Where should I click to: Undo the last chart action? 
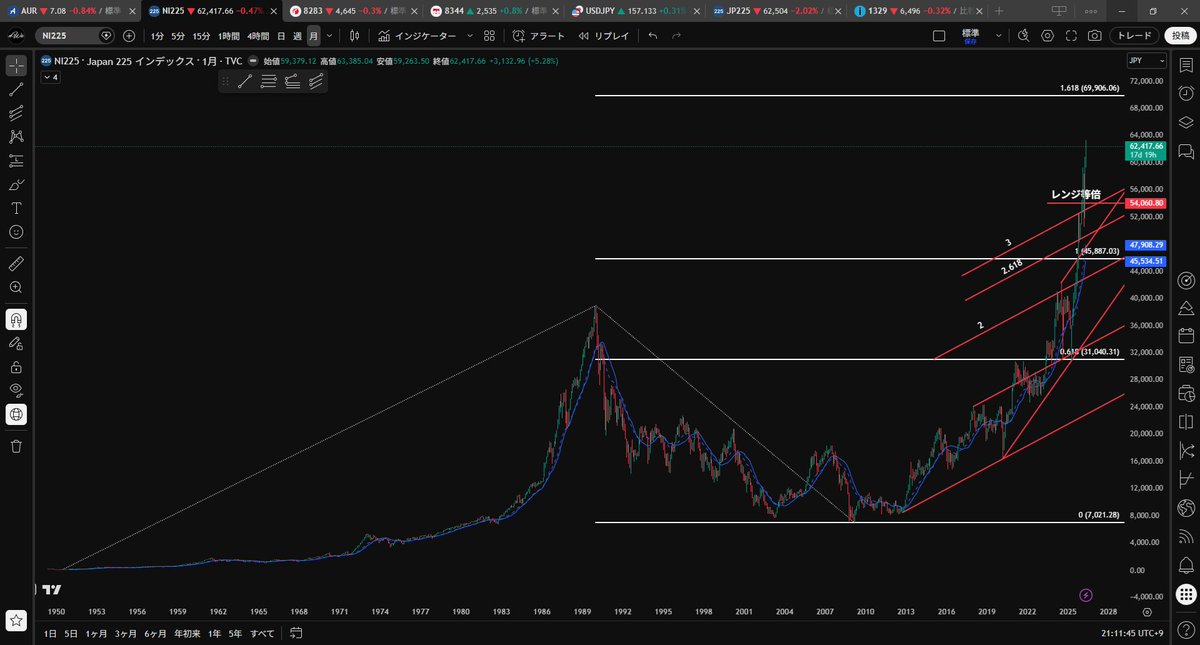653,35
